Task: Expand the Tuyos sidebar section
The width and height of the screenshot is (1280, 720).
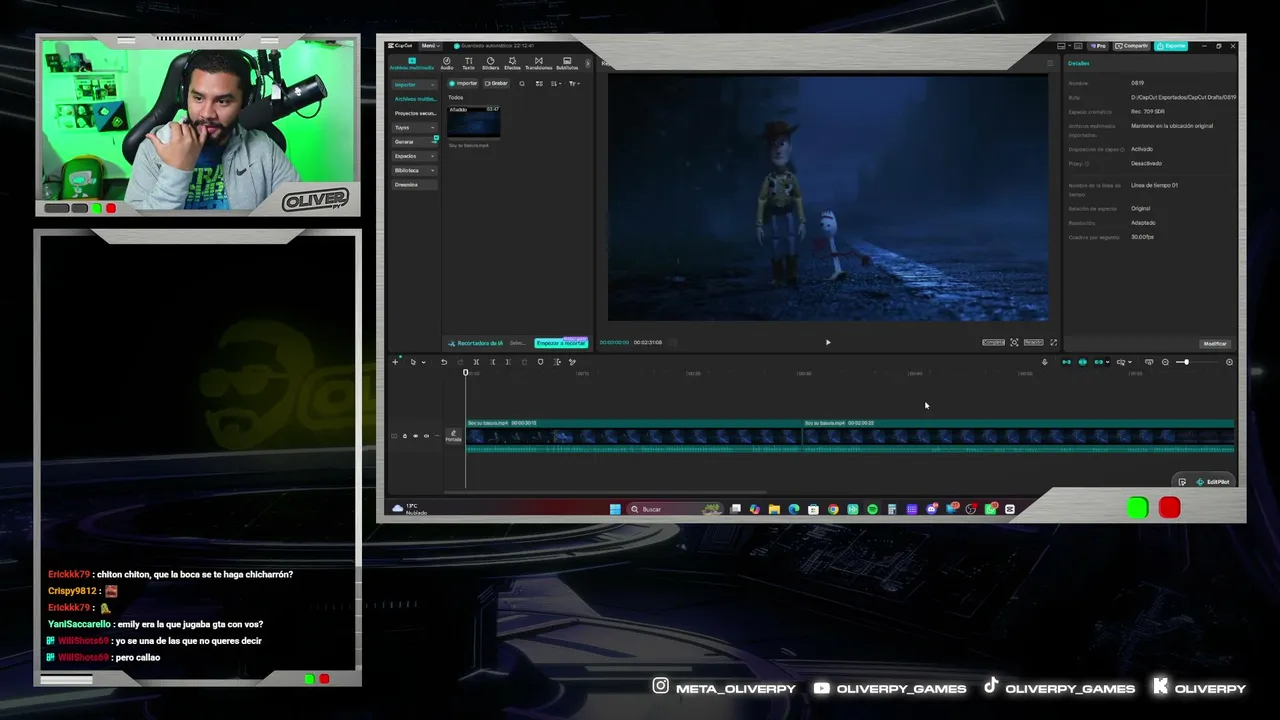Action: click(x=414, y=127)
